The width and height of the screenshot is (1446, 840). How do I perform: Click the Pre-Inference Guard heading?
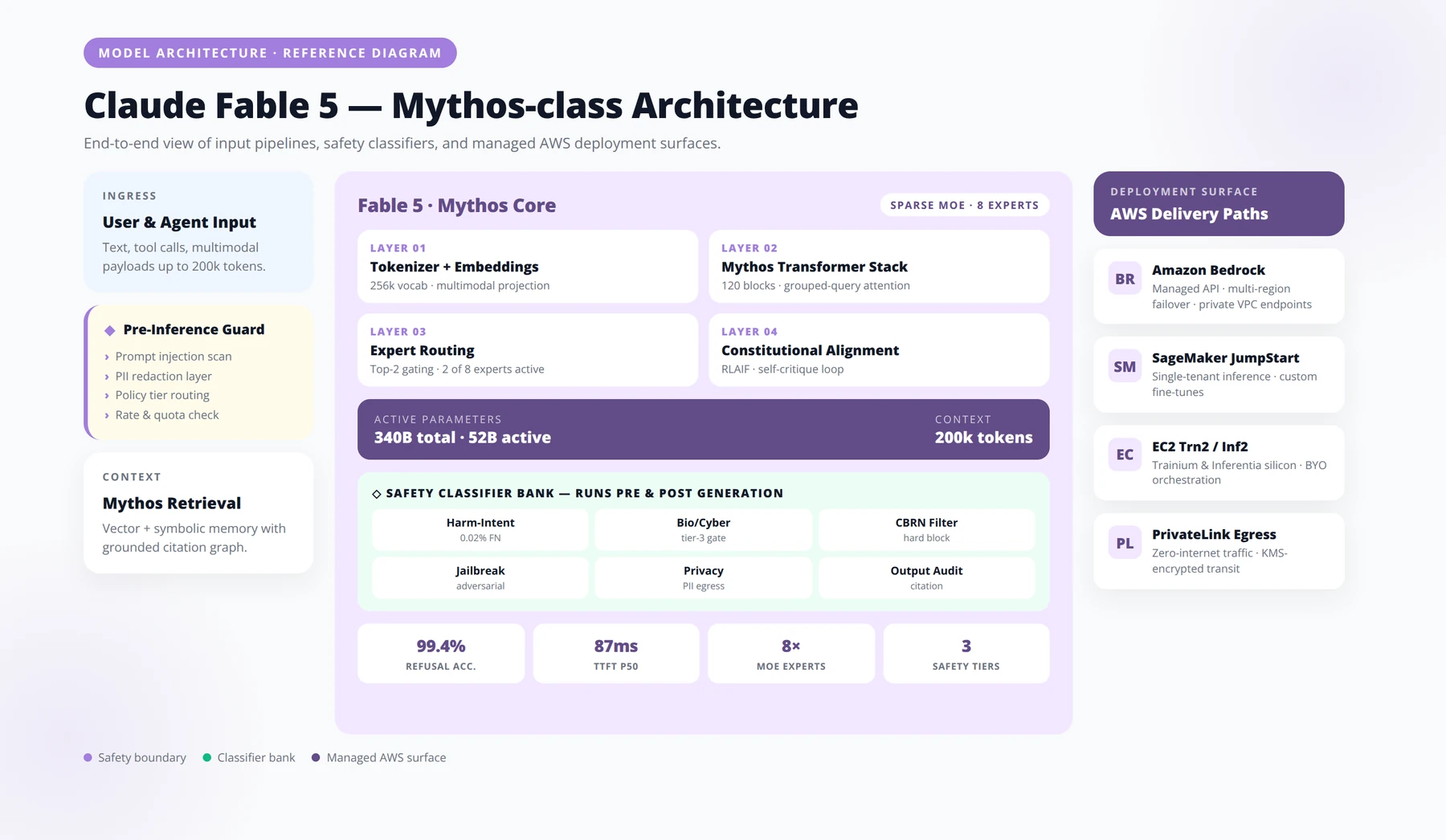click(x=194, y=330)
